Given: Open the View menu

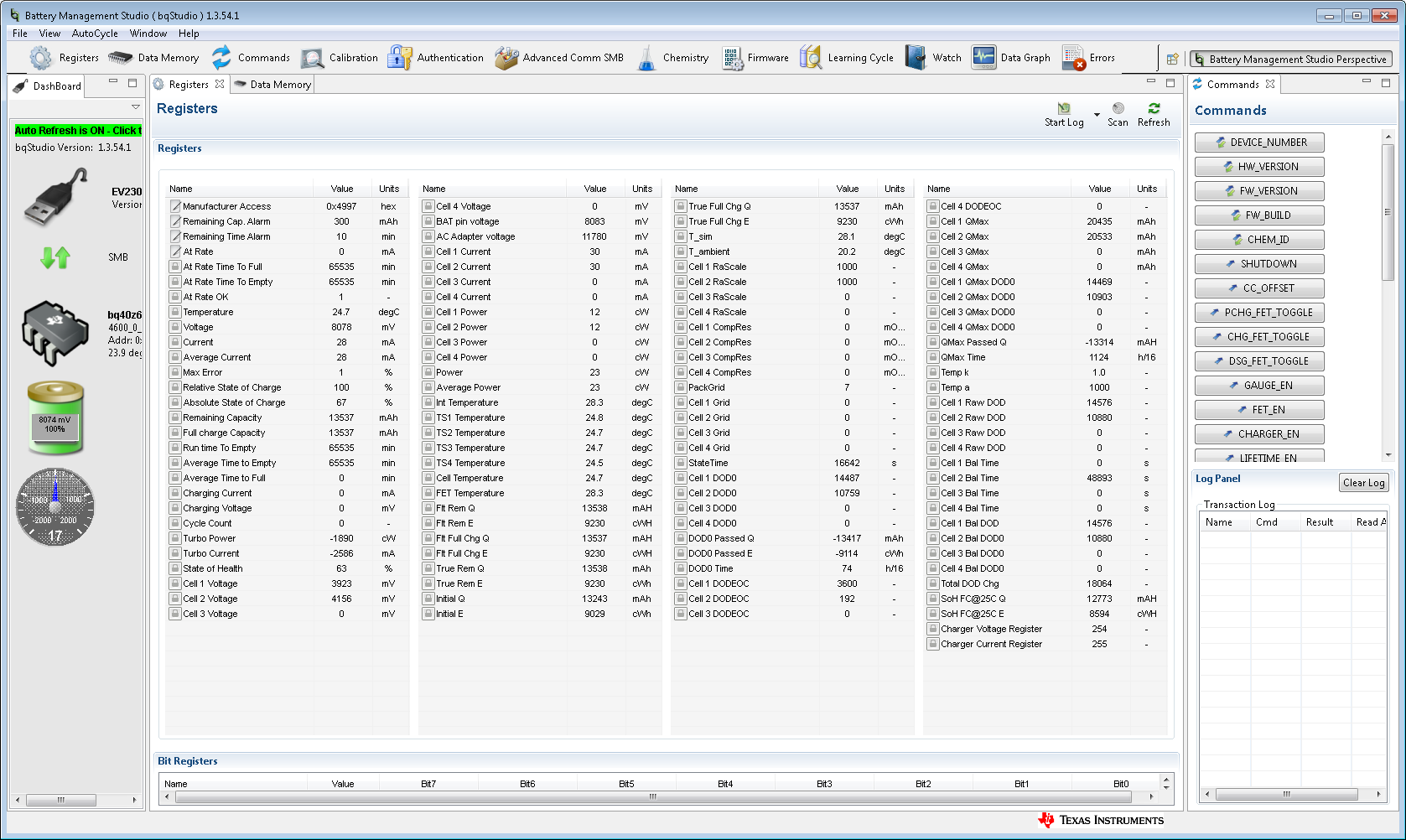Looking at the screenshot, I should (x=49, y=34).
